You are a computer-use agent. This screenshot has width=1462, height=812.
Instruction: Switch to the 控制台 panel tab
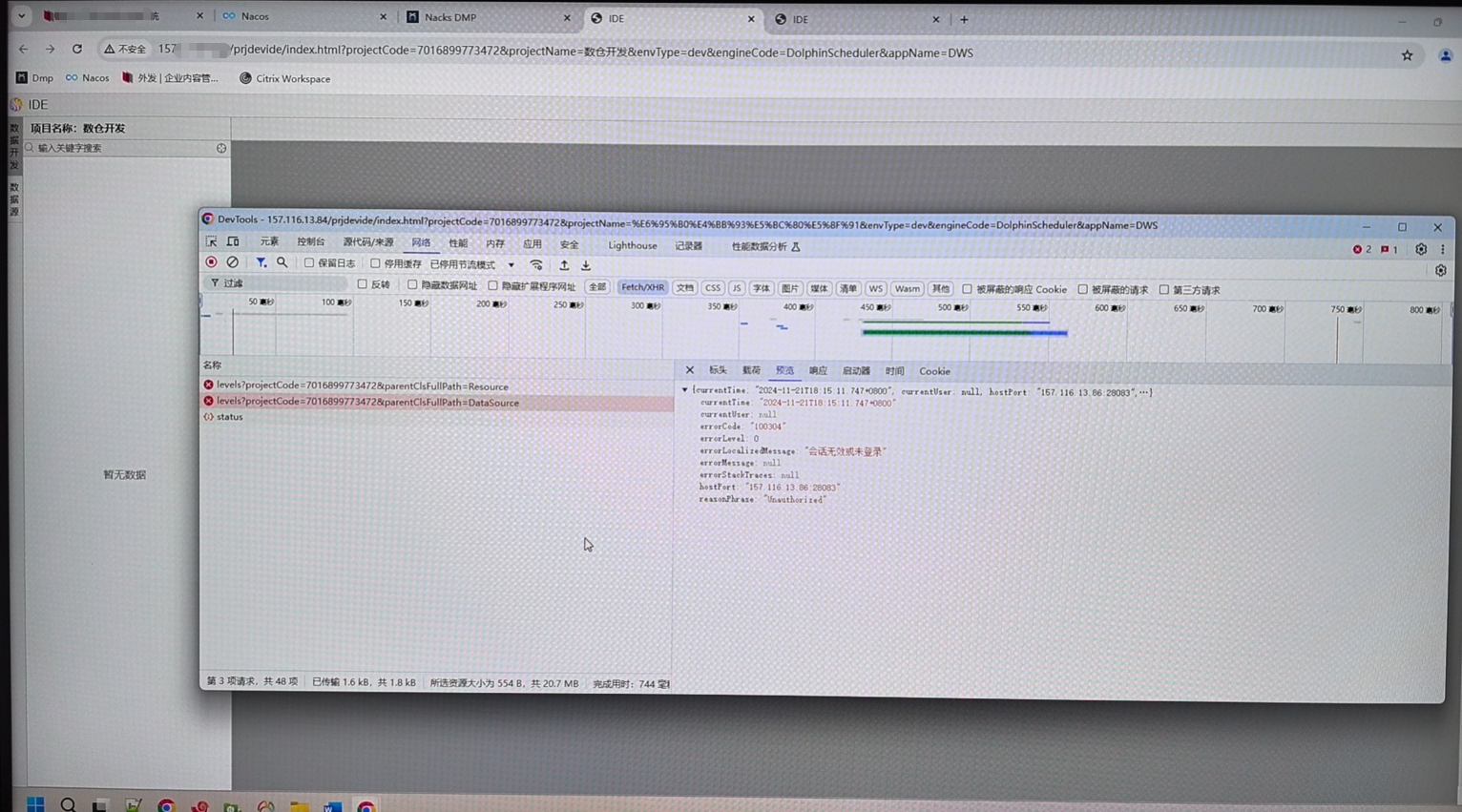coord(310,242)
